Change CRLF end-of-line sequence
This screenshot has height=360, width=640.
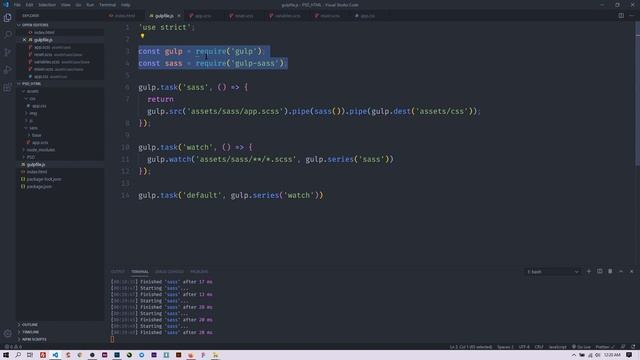point(539,347)
